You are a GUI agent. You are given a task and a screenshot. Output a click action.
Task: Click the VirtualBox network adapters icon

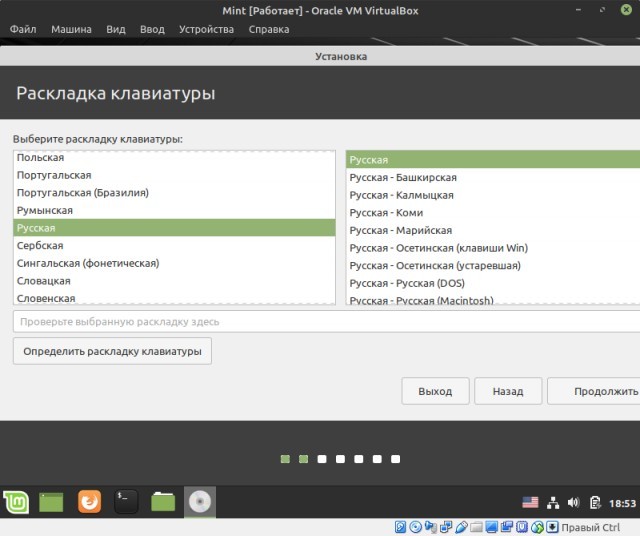pos(446,527)
